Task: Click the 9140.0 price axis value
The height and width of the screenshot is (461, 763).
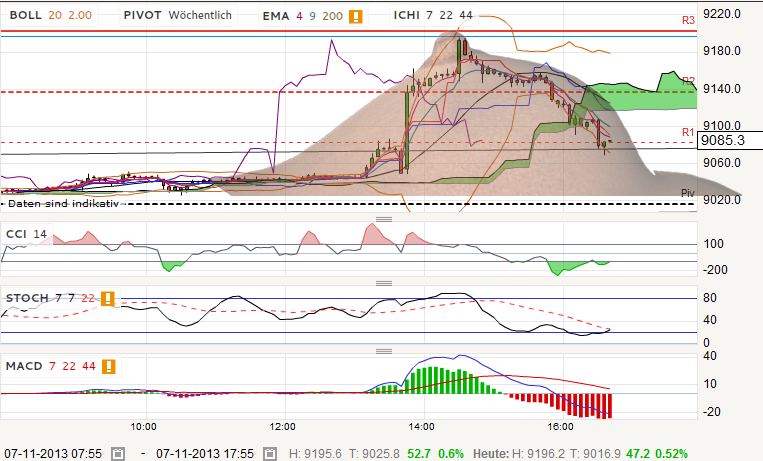Action: click(x=722, y=89)
